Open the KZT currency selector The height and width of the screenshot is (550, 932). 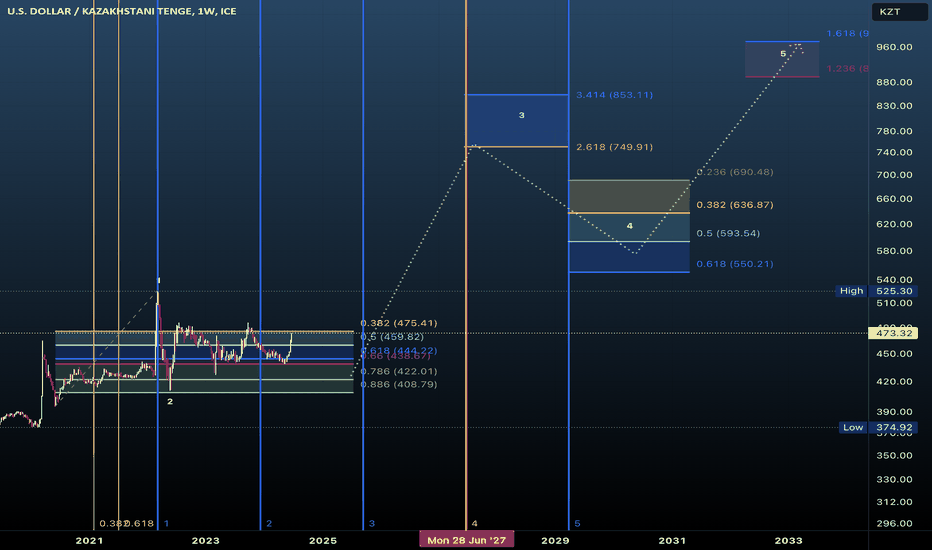(x=899, y=12)
